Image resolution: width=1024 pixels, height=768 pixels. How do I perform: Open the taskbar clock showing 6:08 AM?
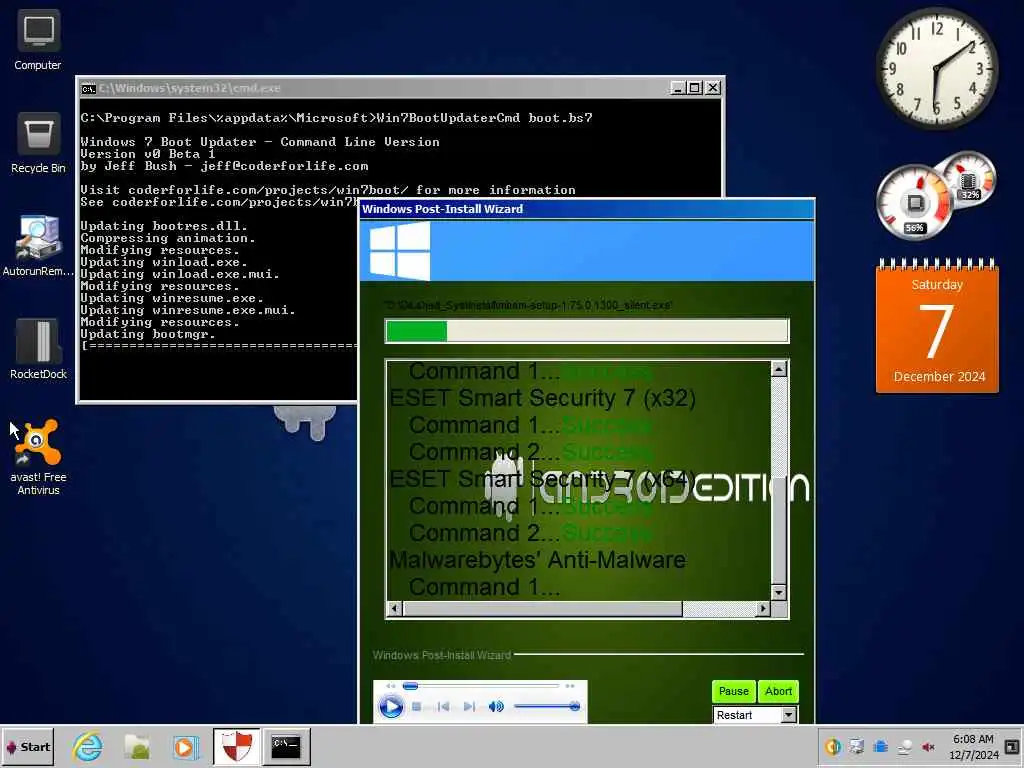pyautogui.click(x=973, y=746)
